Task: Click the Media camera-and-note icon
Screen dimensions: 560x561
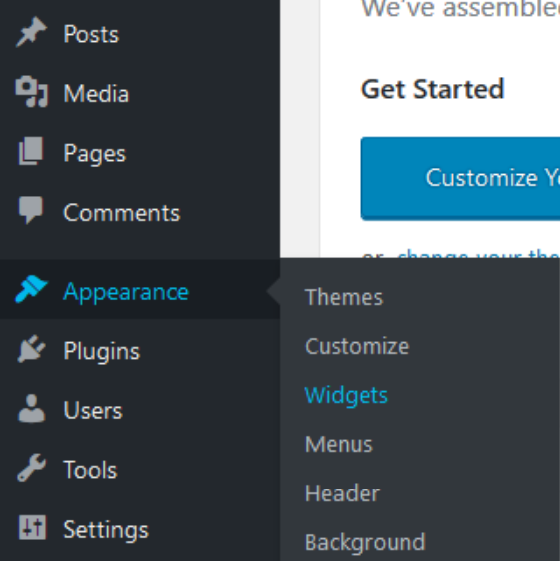Action: click(31, 92)
